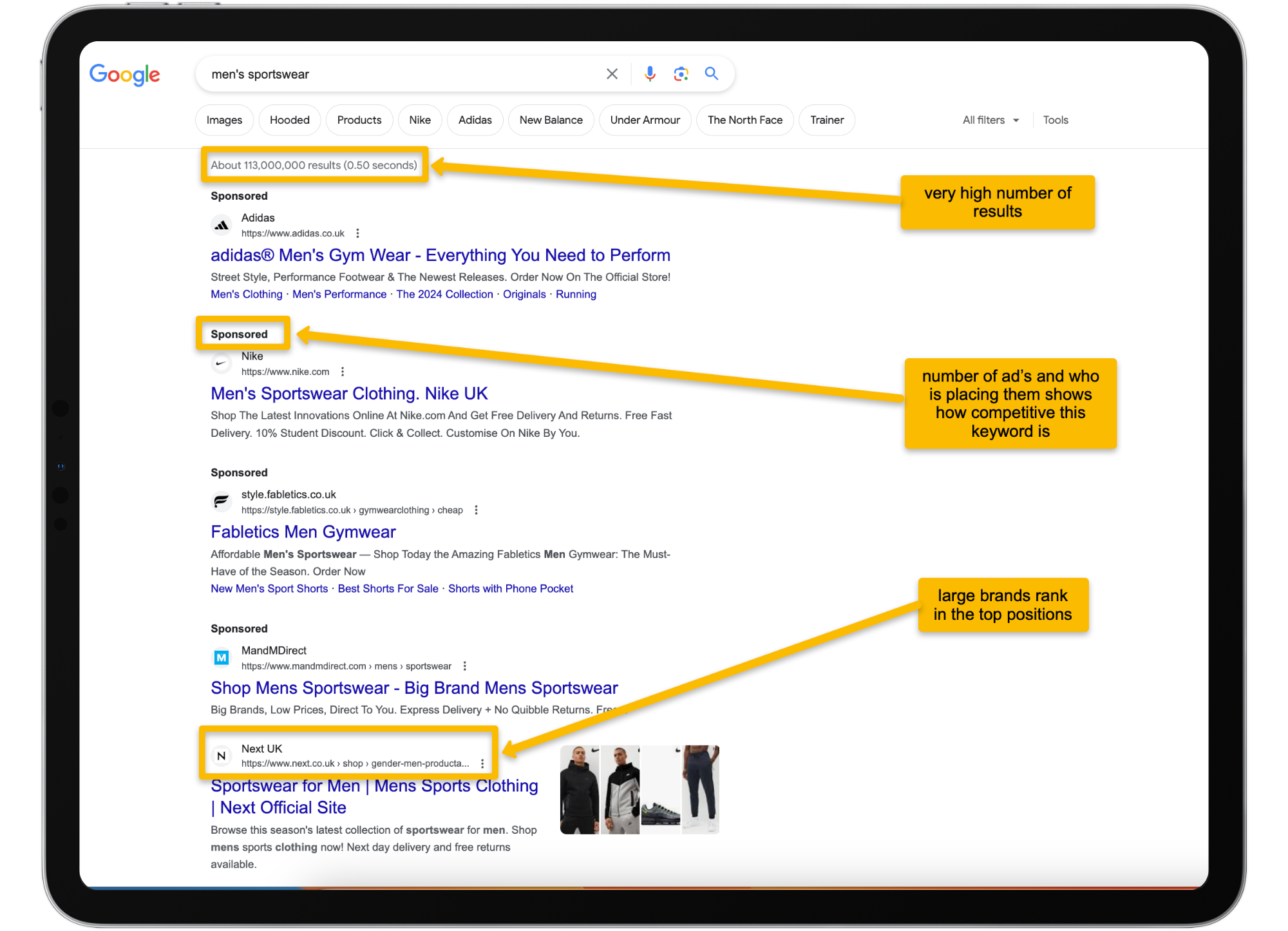
Task: Click the Google logo
Action: [124, 75]
